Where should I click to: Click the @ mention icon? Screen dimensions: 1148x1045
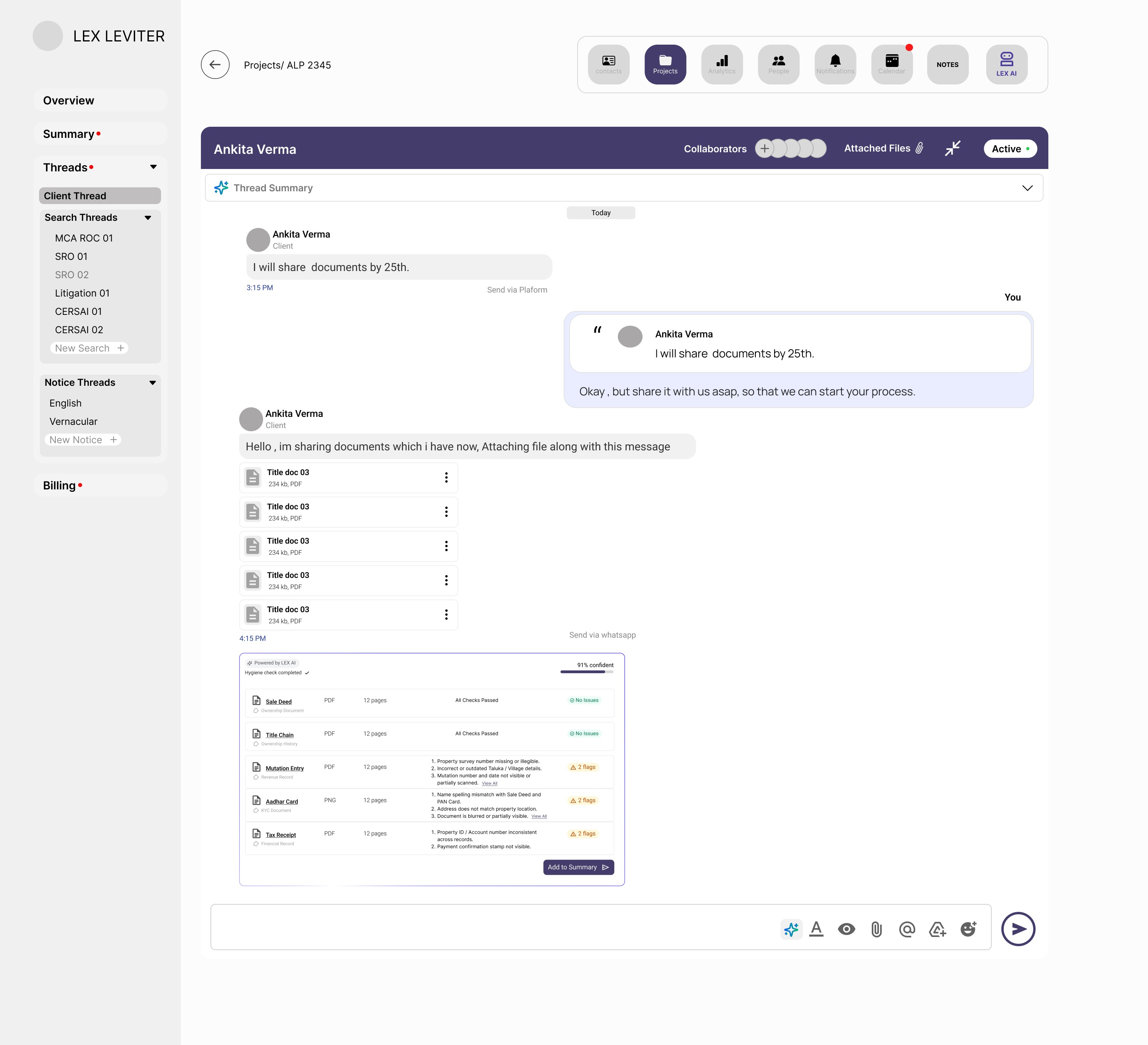tap(906, 929)
